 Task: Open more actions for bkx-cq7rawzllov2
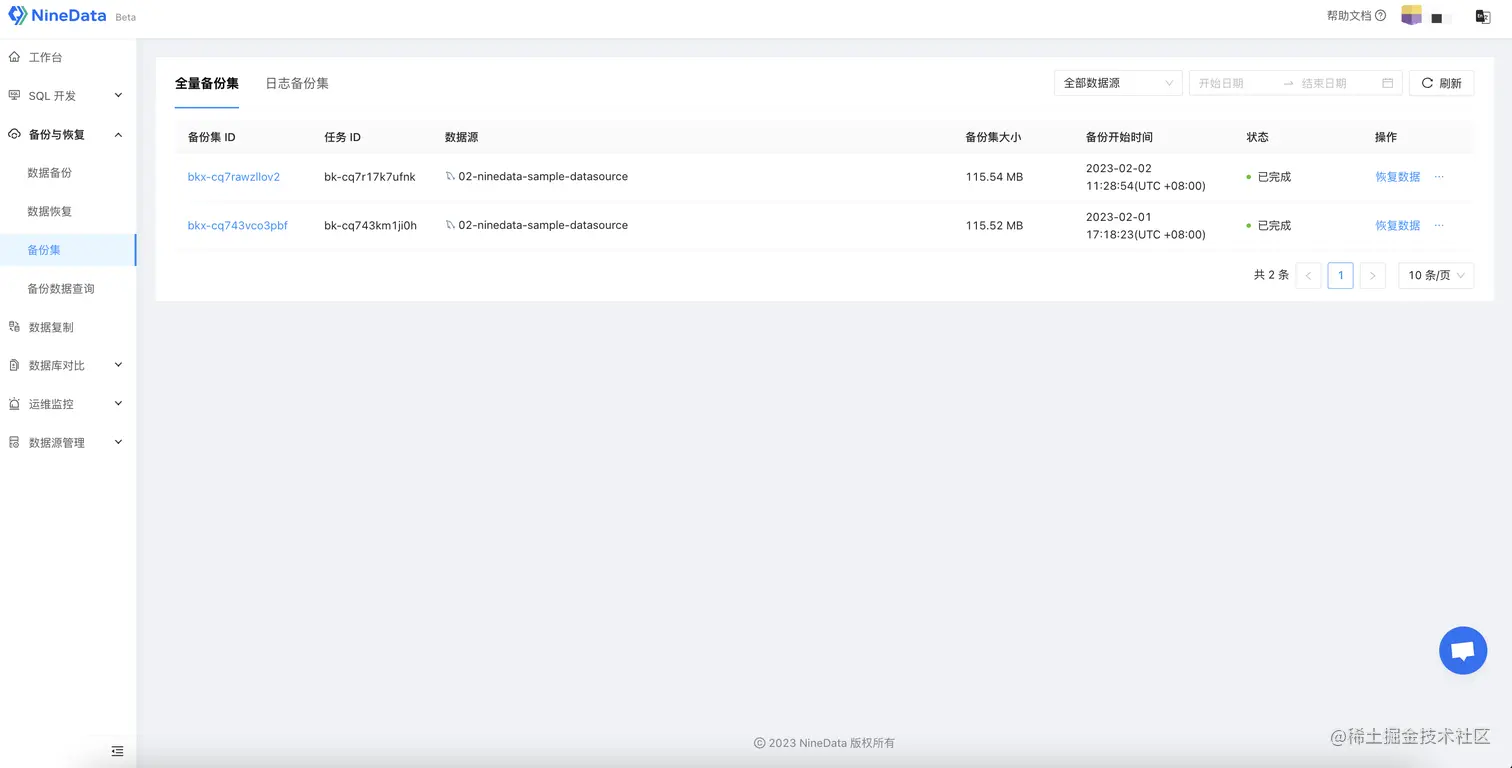click(x=1439, y=177)
